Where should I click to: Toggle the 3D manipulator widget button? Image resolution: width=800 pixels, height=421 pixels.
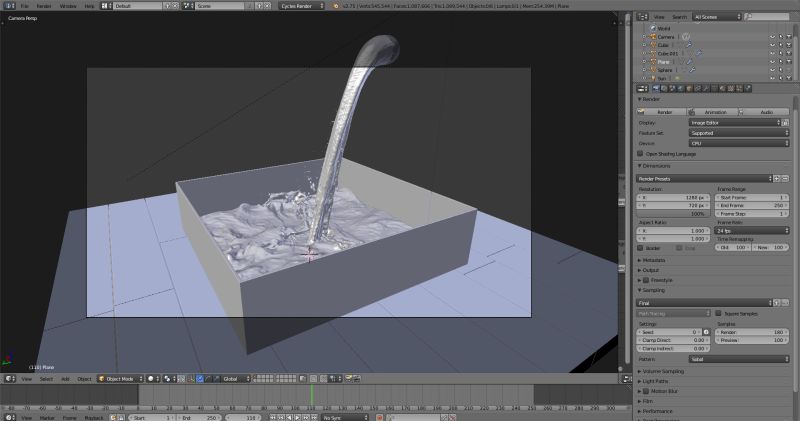(189, 379)
